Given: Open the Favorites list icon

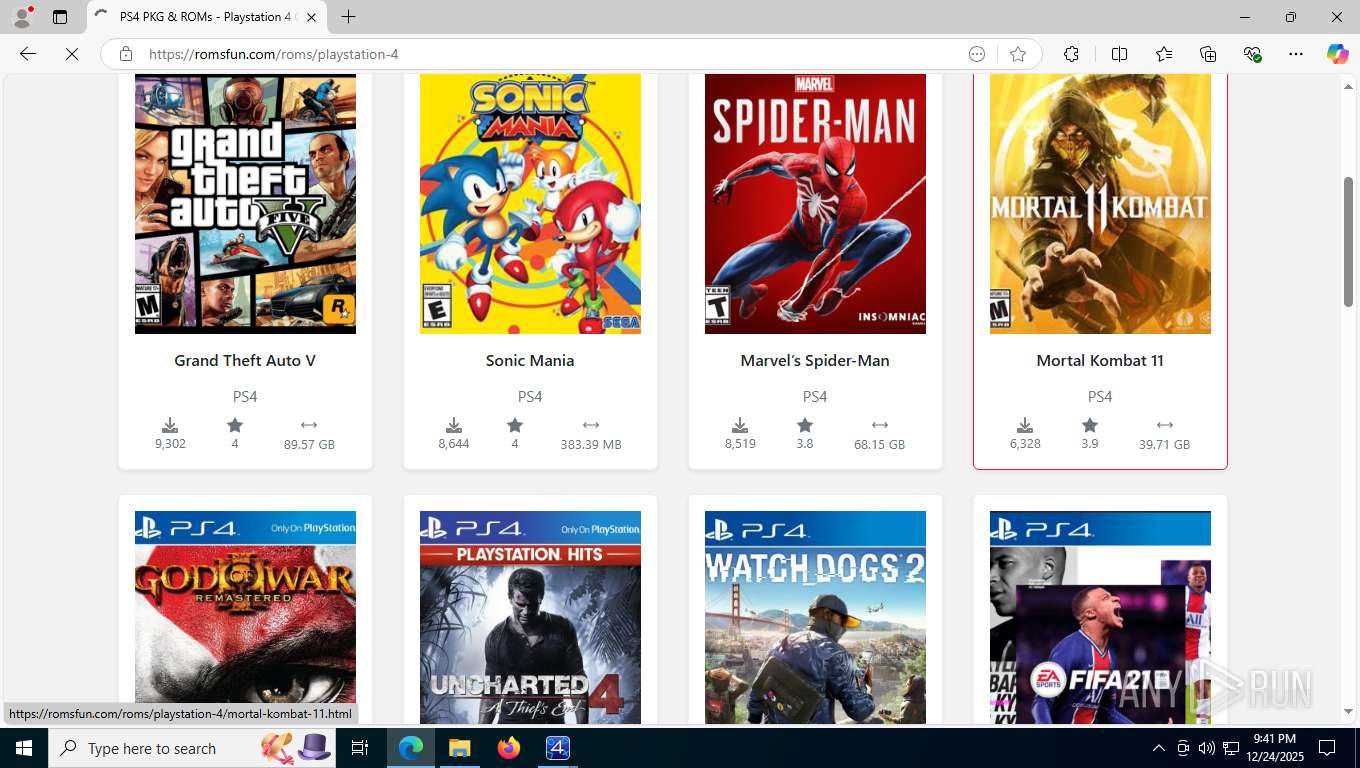Looking at the screenshot, I should point(1164,54).
